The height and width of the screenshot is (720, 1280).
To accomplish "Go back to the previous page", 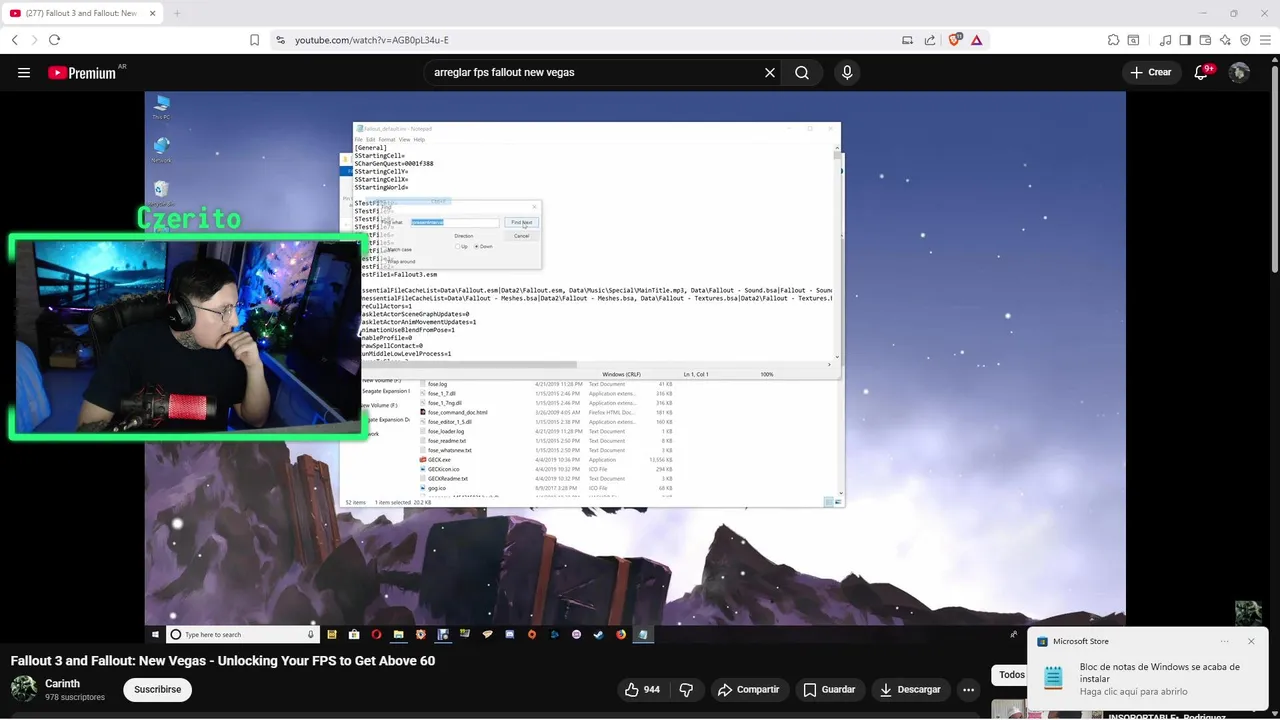I will (14, 40).
